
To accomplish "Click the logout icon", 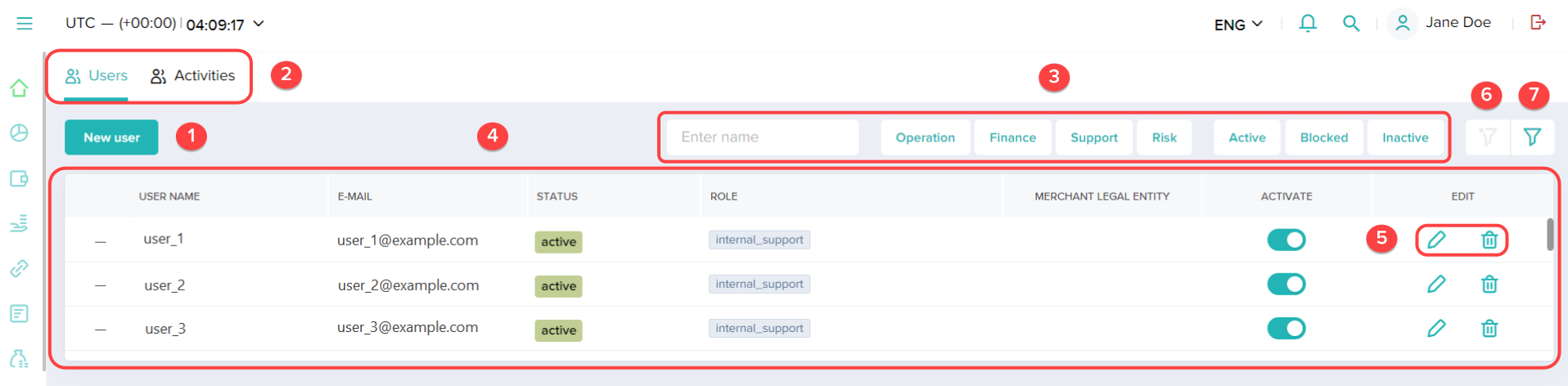I will pyautogui.click(x=1538, y=23).
